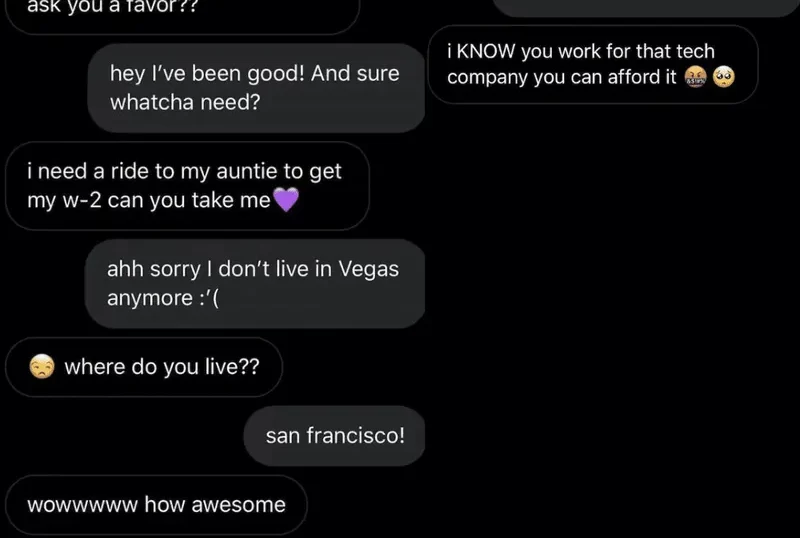Click the "hey I've been good!" reply bubble
The height and width of the screenshot is (538, 800).
tap(256, 88)
